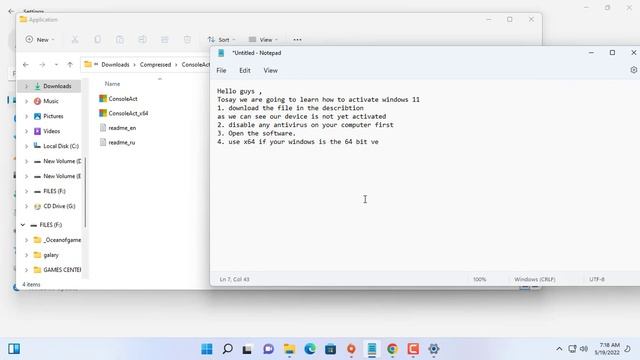
Task: Open Widgets from the taskbar corner
Action: 14,349
